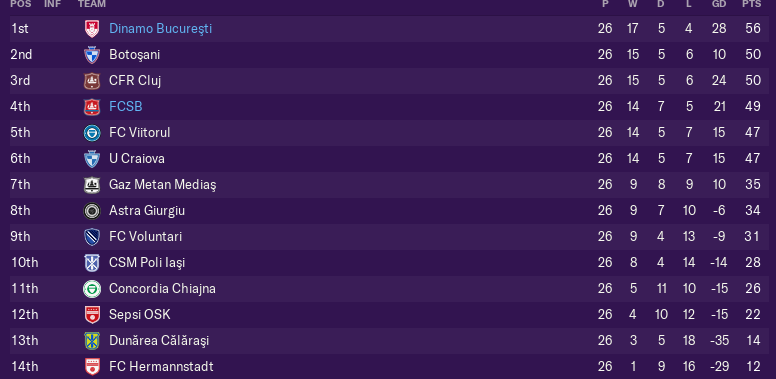
Task: Click the FC Viitorul round crest icon
Action: [92, 133]
